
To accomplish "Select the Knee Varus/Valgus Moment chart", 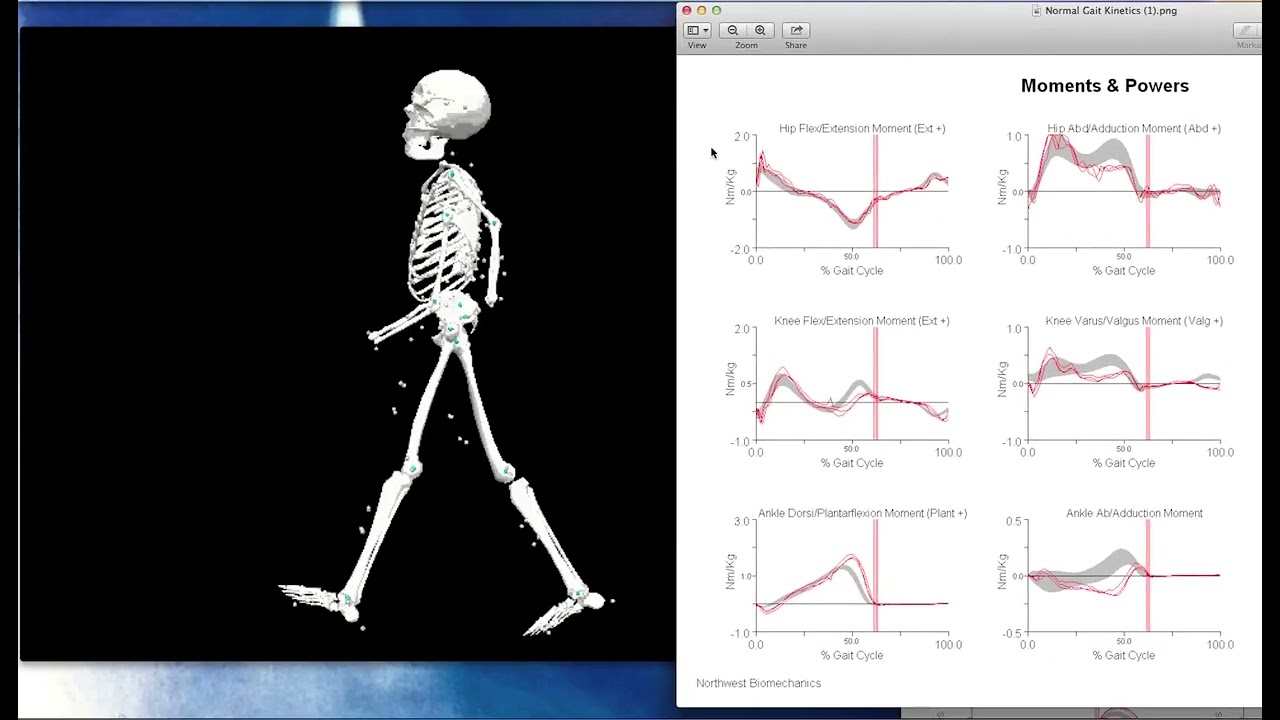I will tap(1124, 384).
